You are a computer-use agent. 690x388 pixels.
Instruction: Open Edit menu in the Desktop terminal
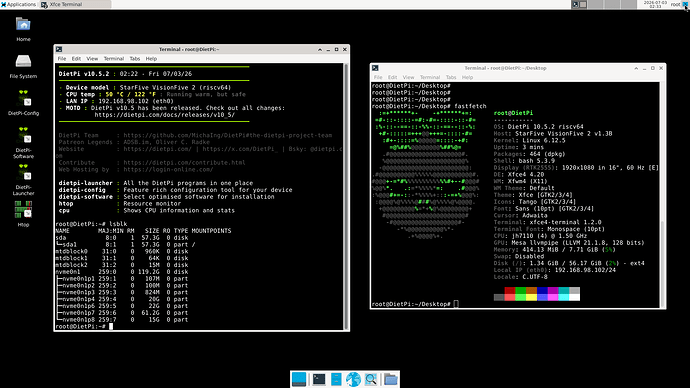point(392,77)
